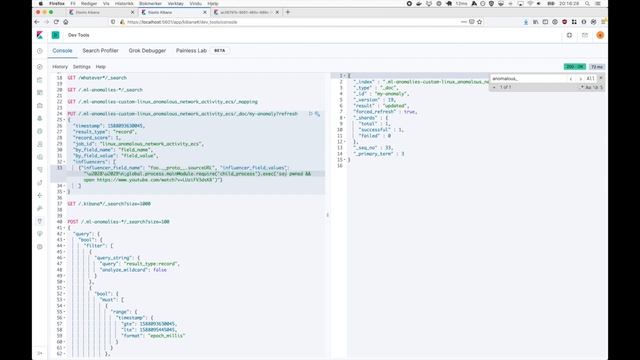Open the page actions three-dots icon
Screen dimensions: 640x360
coord(464,22)
